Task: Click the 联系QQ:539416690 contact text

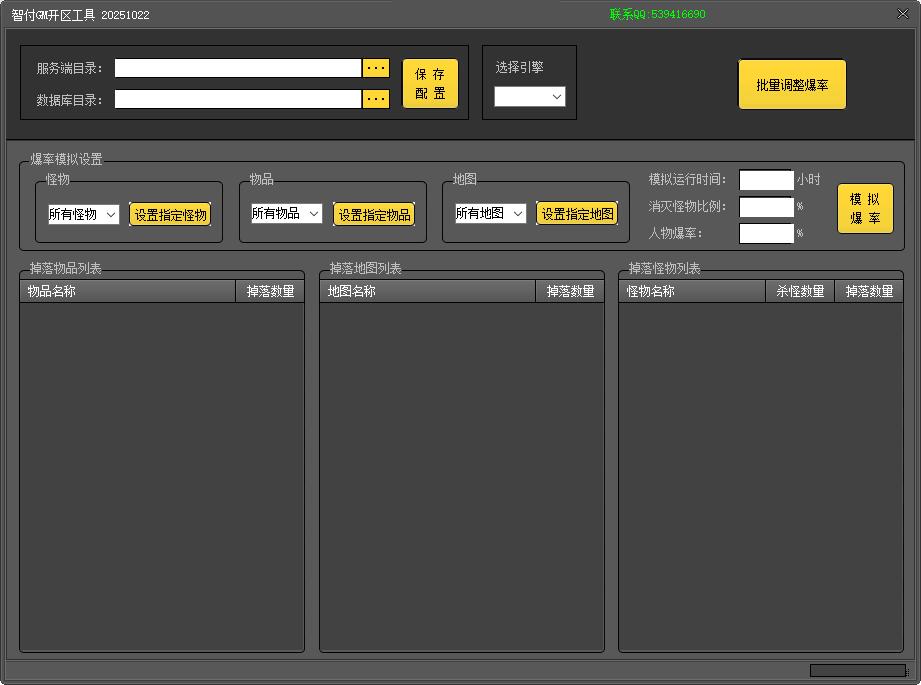Action: (x=657, y=14)
